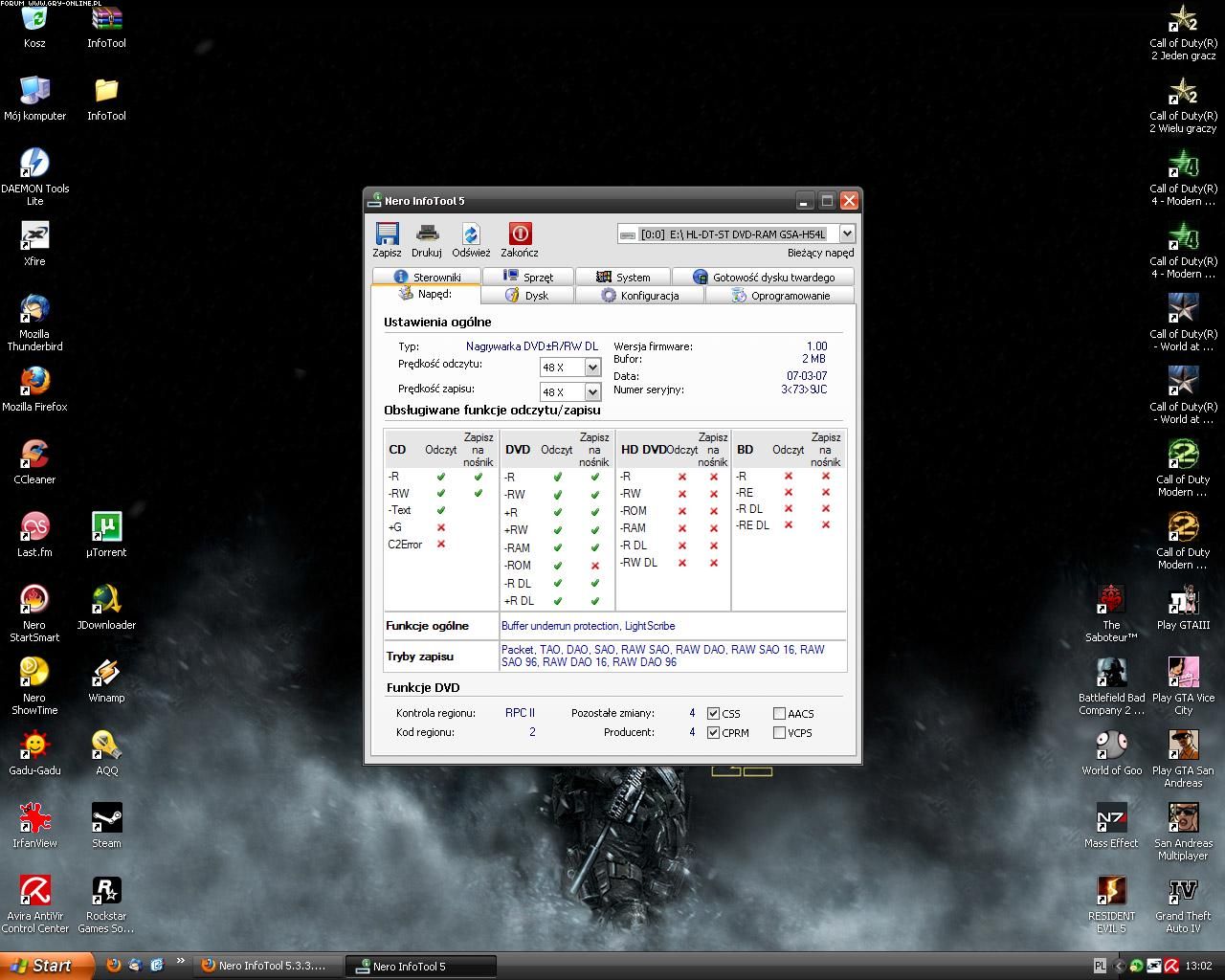Click the InfoTool folder icon on desktop
The image size is (1225, 980).
pos(106,92)
